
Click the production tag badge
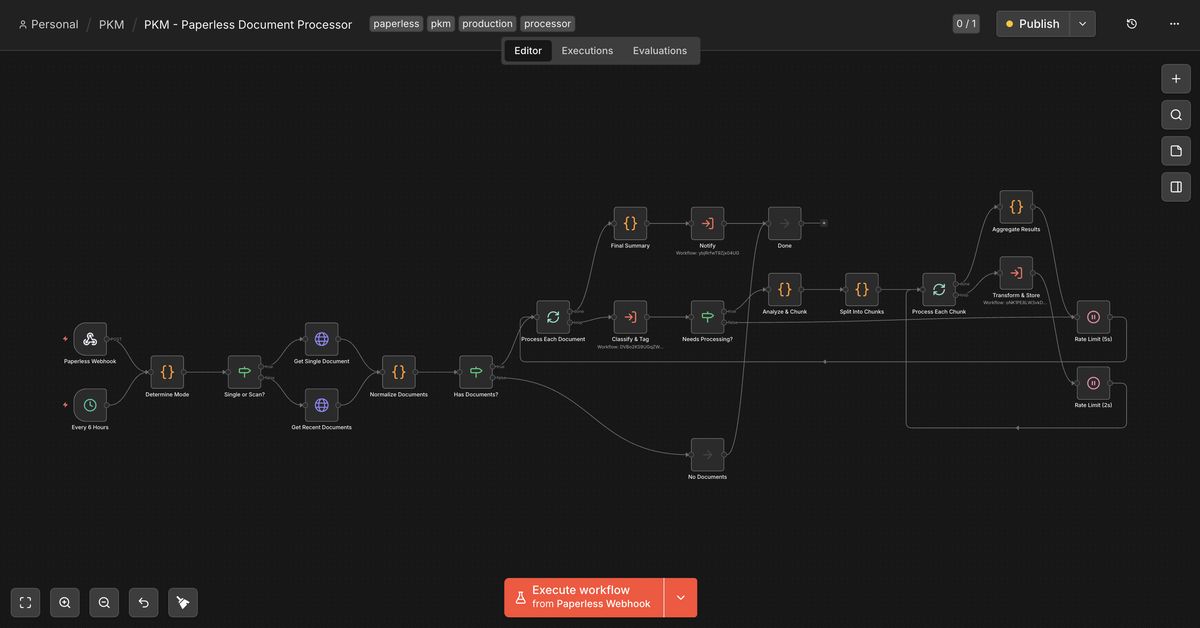click(487, 23)
